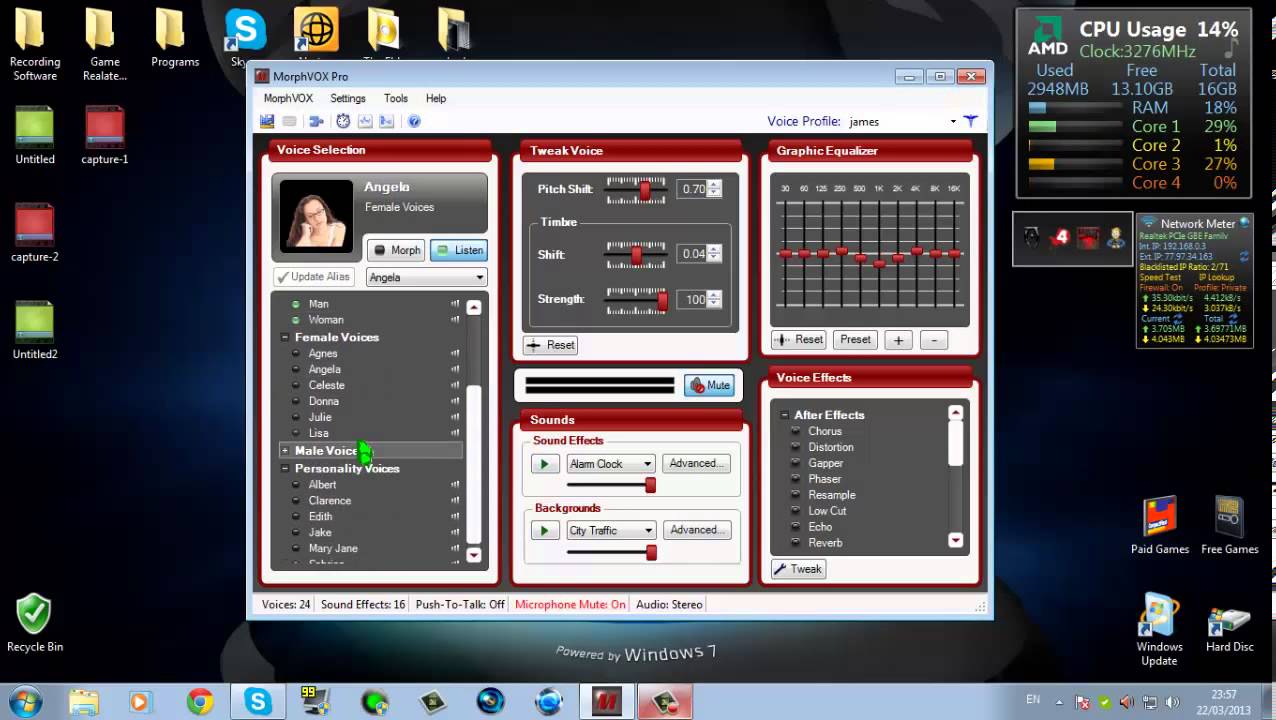1276x720 pixels.
Task: Click the stopwatch toolbar icon
Action: pos(343,121)
